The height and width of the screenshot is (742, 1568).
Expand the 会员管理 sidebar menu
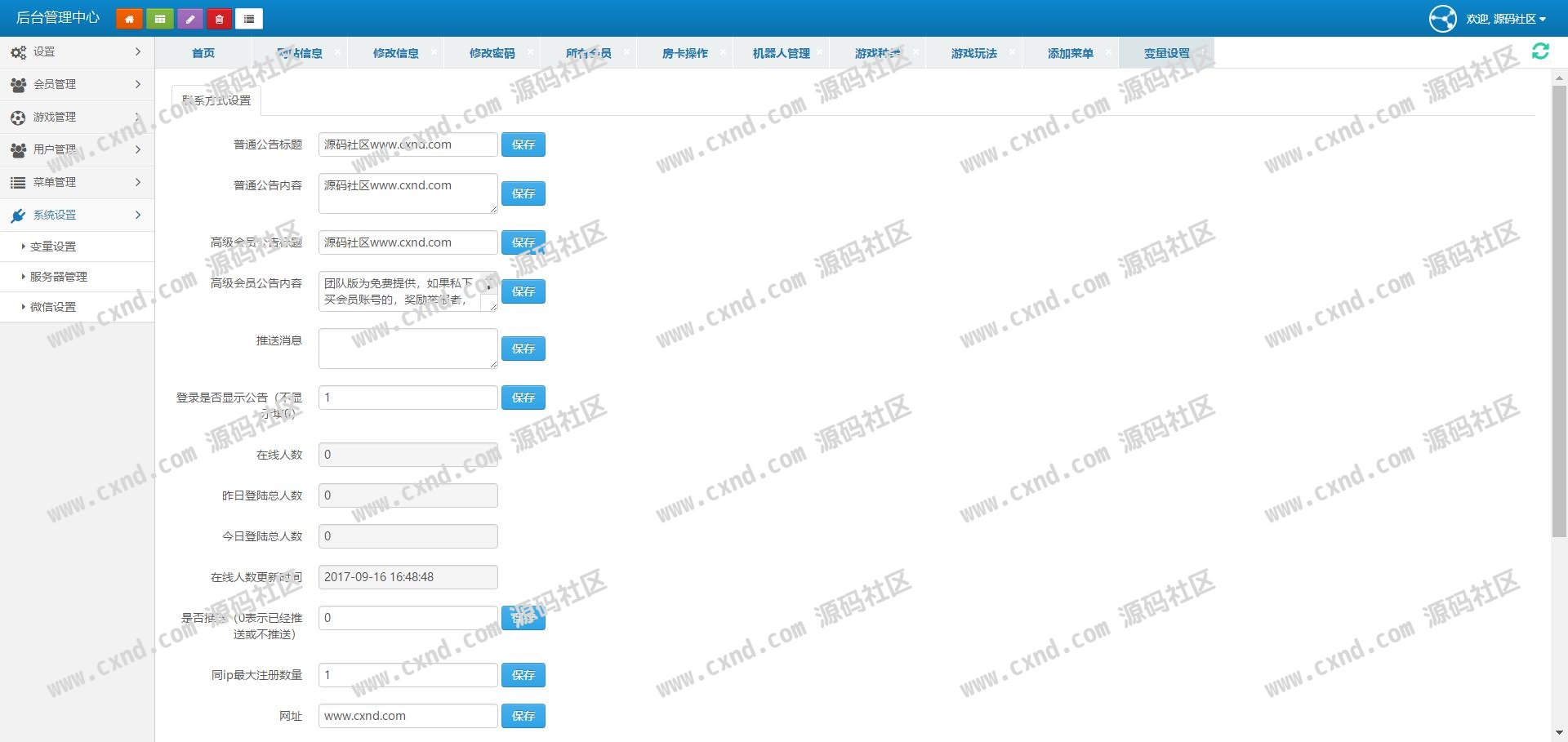77,85
